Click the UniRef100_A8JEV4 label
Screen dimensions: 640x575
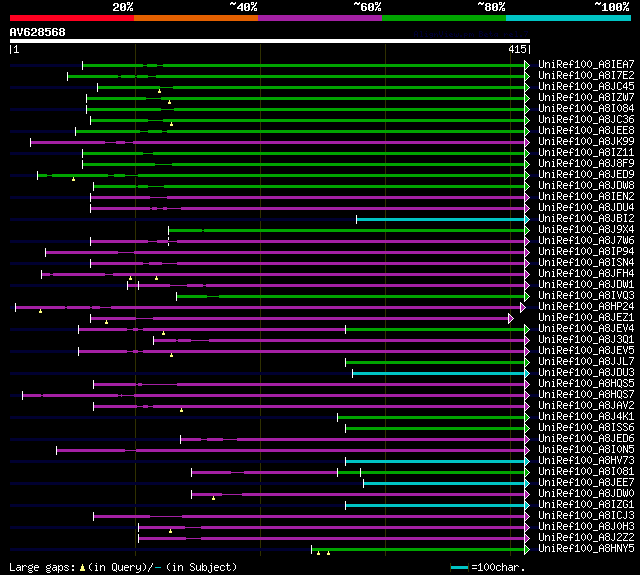click(586, 329)
